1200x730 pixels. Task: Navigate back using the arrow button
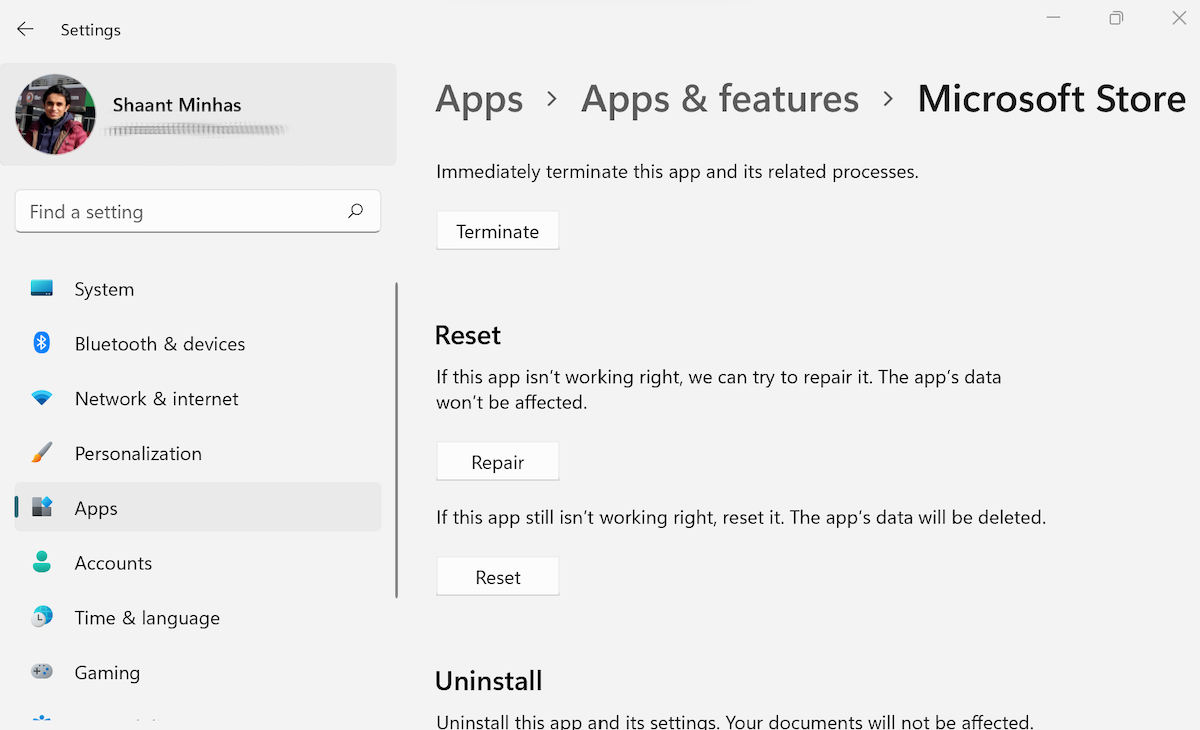click(x=24, y=29)
